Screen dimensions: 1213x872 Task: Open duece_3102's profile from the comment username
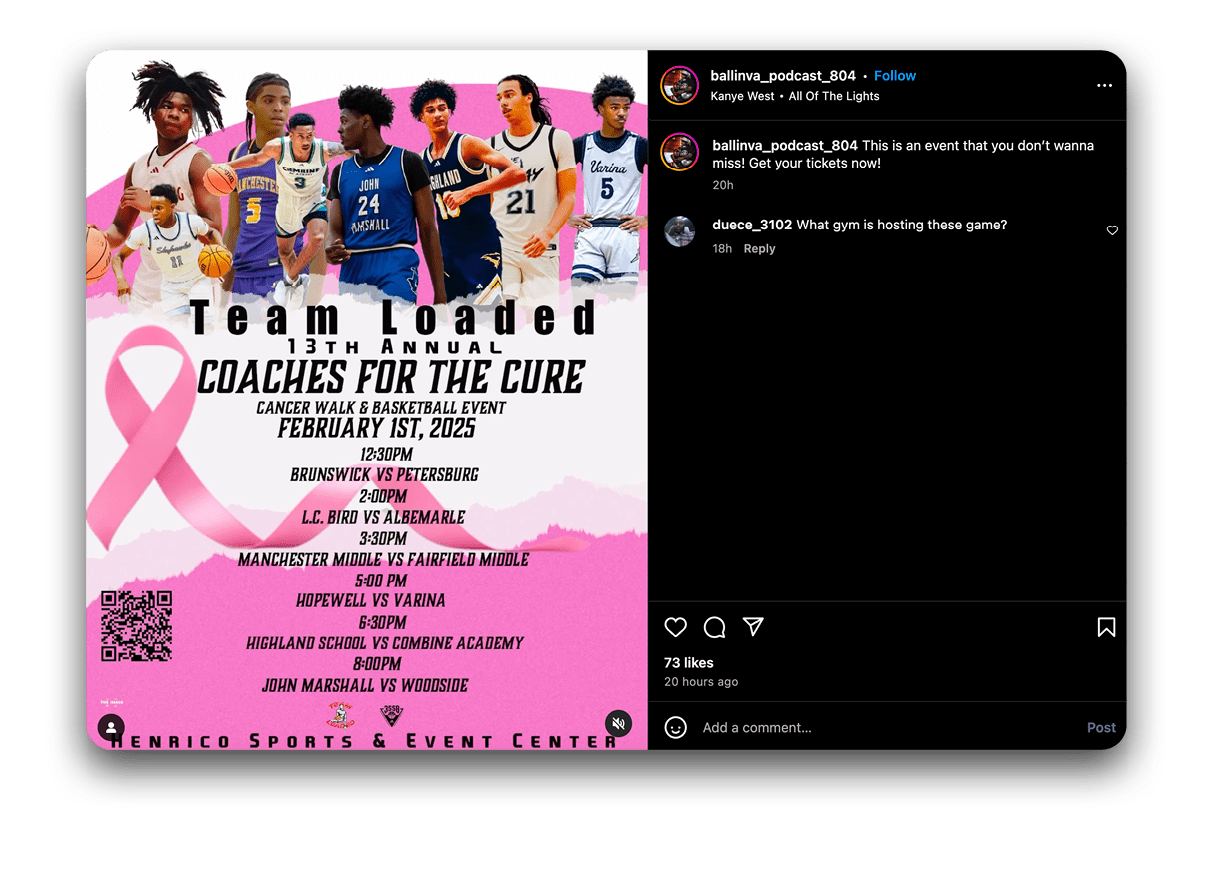pyautogui.click(x=752, y=225)
